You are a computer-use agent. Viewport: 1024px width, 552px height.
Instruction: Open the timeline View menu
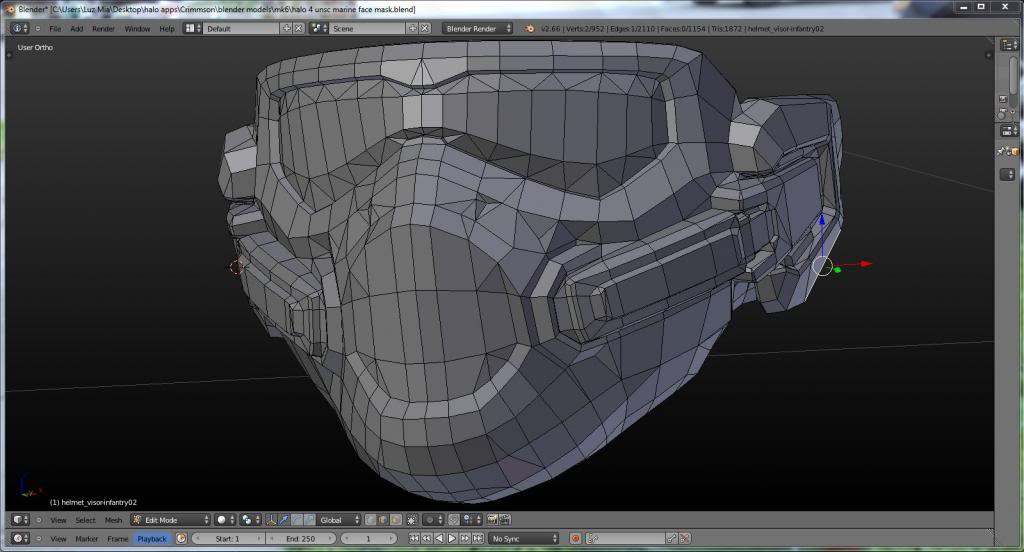click(x=58, y=539)
